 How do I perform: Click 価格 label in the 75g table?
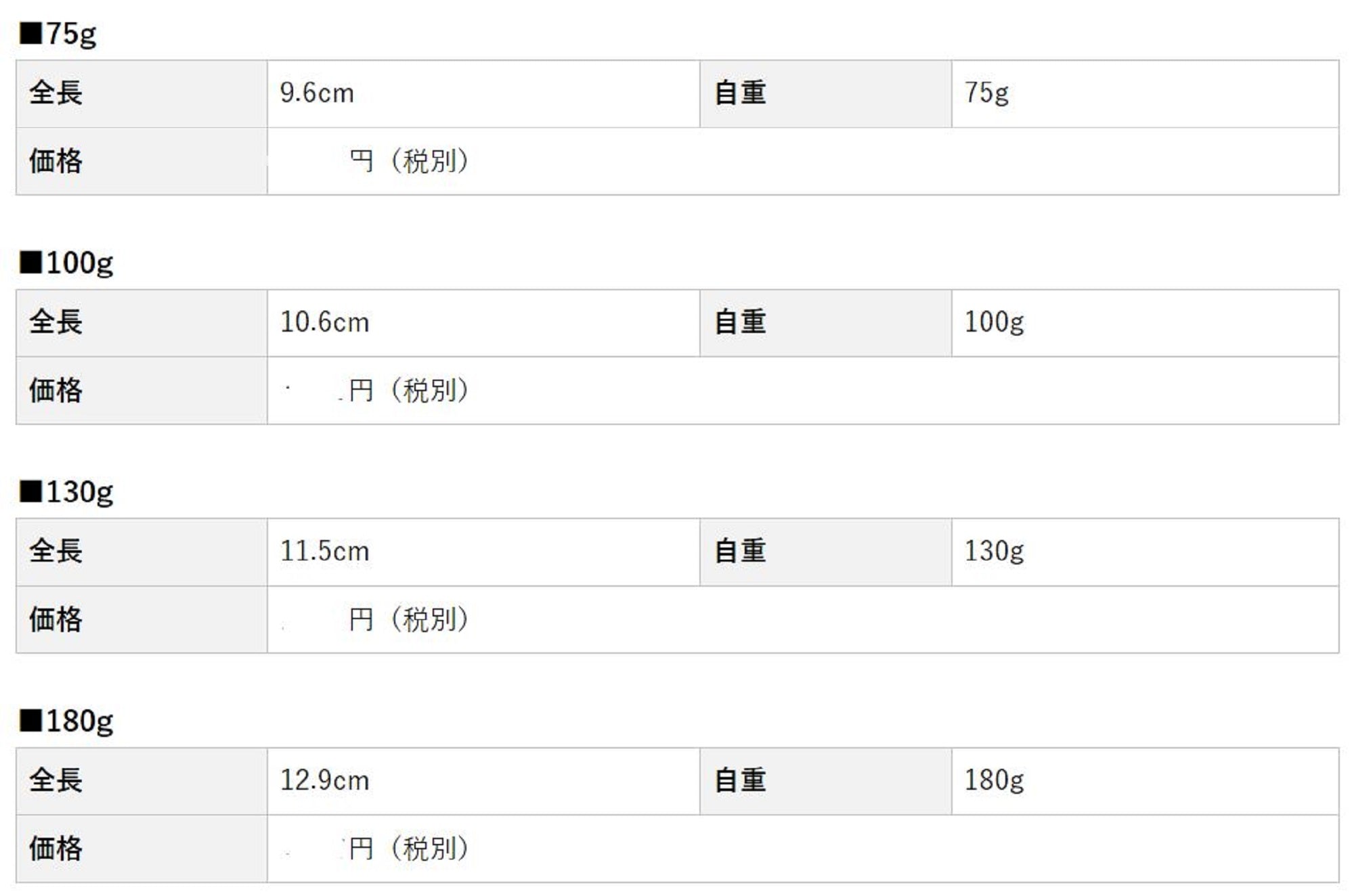[x=56, y=162]
